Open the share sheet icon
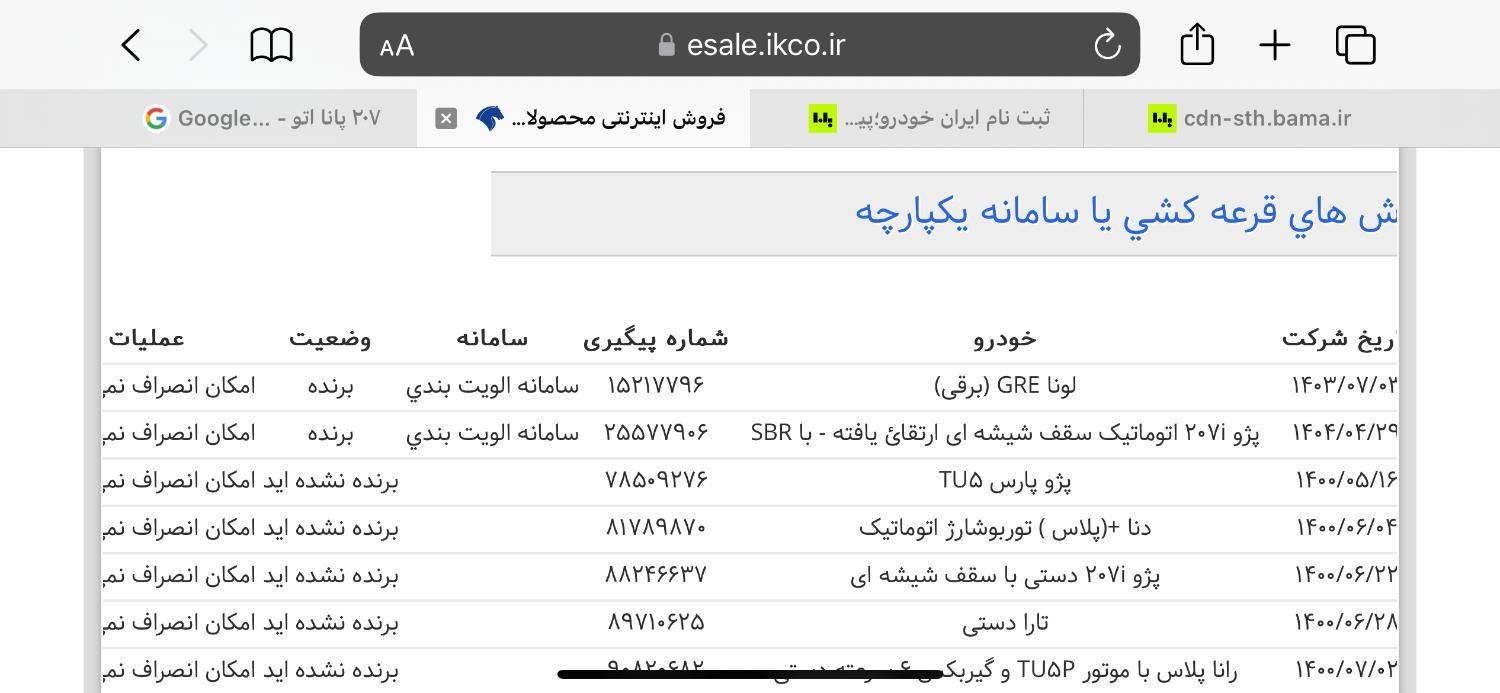This screenshot has width=1500, height=693. click(1197, 44)
